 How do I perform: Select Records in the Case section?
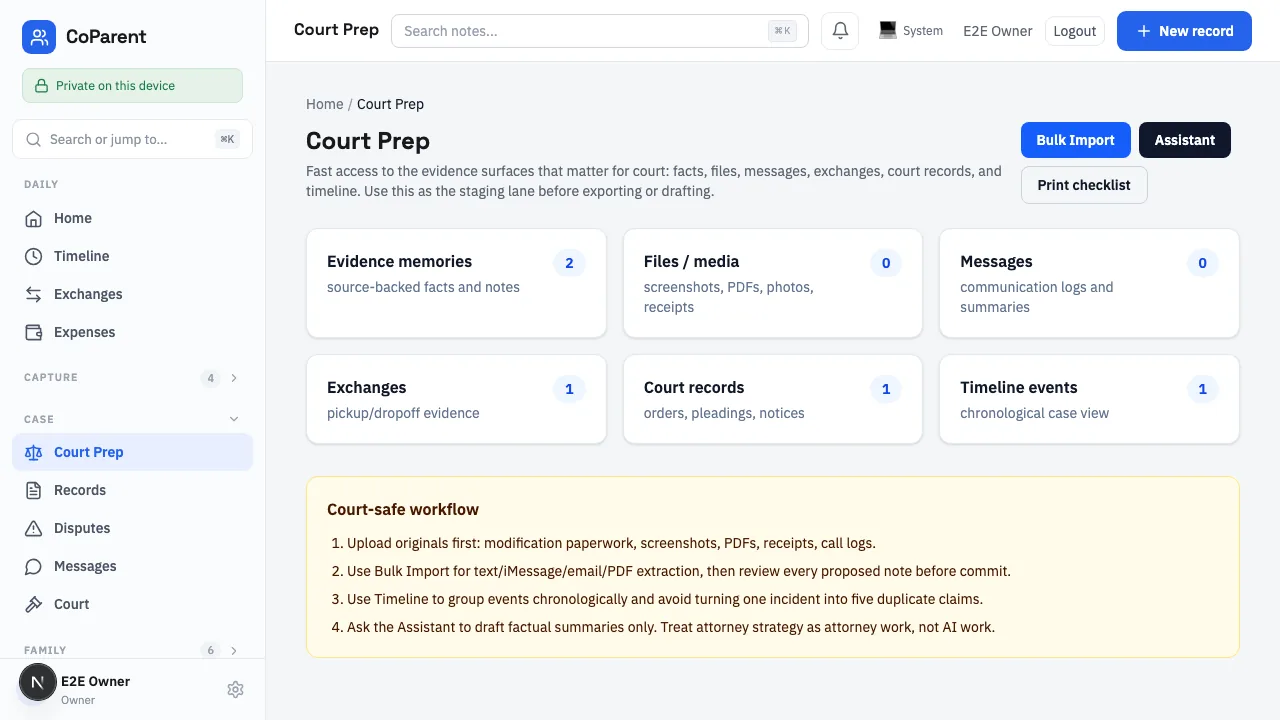pyautogui.click(x=132, y=490)
